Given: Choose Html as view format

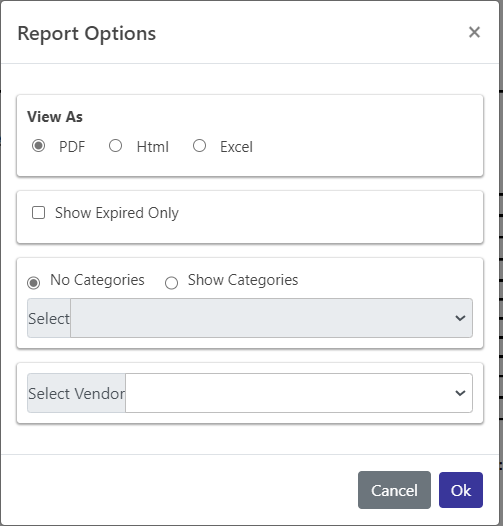Looking at the screenshot, I should (115, 146).
